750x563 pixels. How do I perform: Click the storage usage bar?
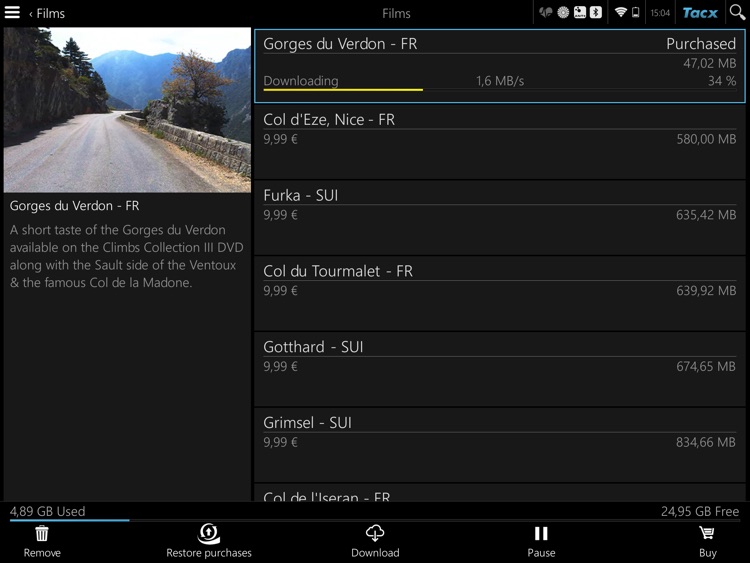[375, 520]
